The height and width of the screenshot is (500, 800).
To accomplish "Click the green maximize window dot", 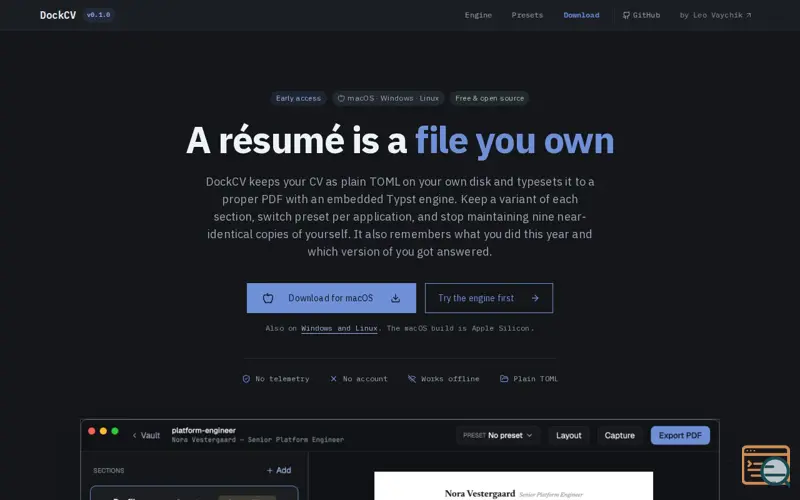I will pyautogui.click(x=115, y=431).
